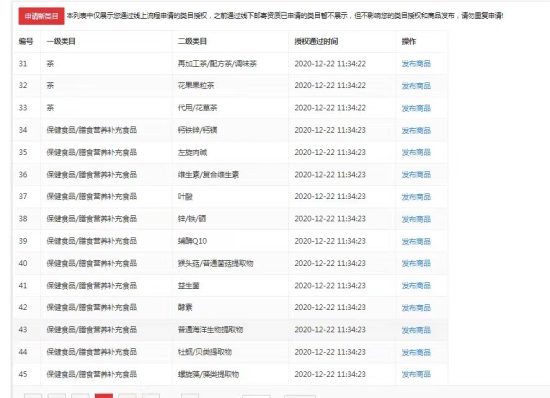Click the 授权通过时间 column header
The image size is (550, 398).
pos(316,41)
